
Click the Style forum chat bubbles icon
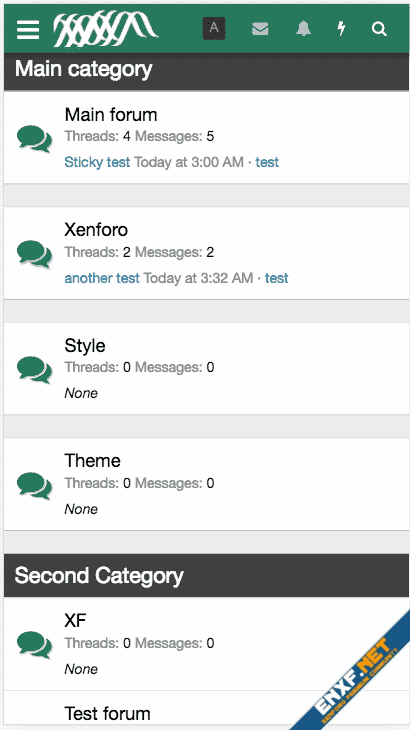pos(34,369)
